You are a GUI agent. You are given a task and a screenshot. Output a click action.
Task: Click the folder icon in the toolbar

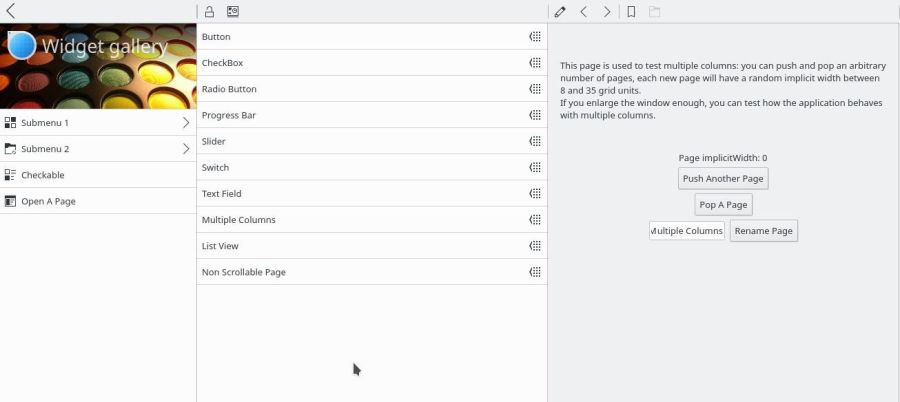click(655, 12)
